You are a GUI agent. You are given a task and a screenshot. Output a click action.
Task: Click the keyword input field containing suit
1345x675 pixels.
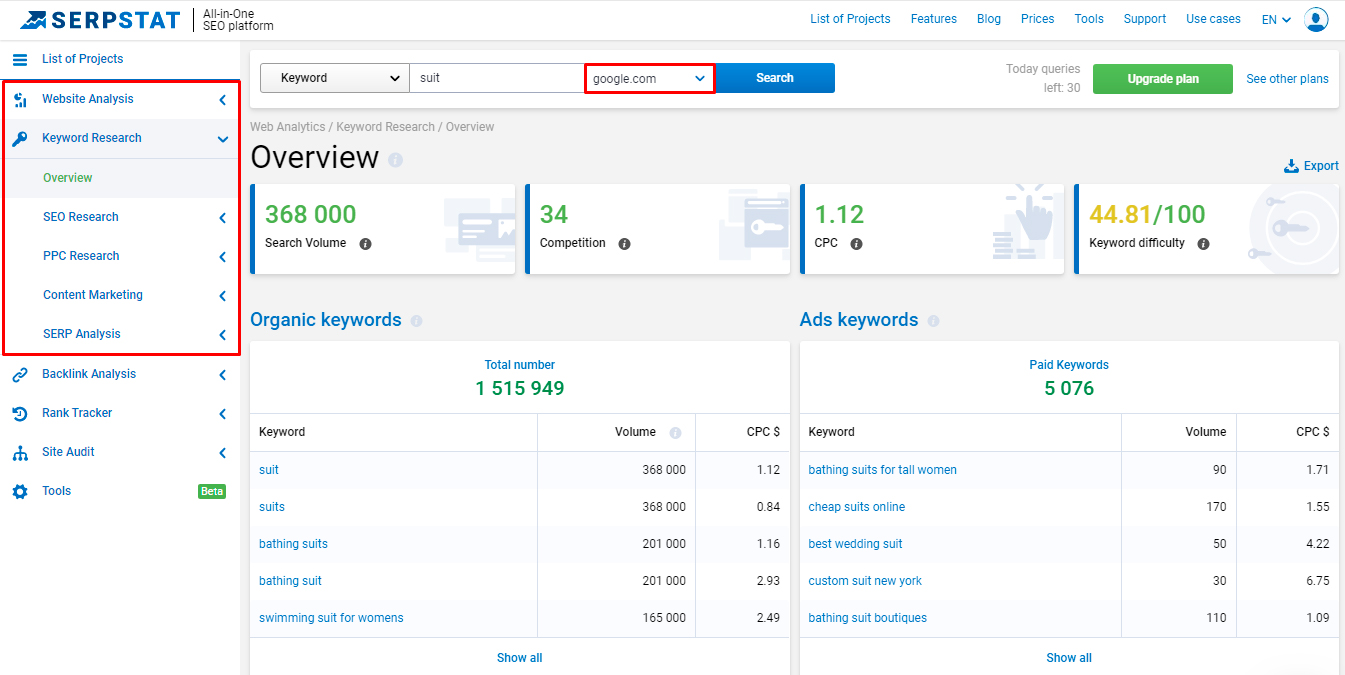tap(497, 78)
